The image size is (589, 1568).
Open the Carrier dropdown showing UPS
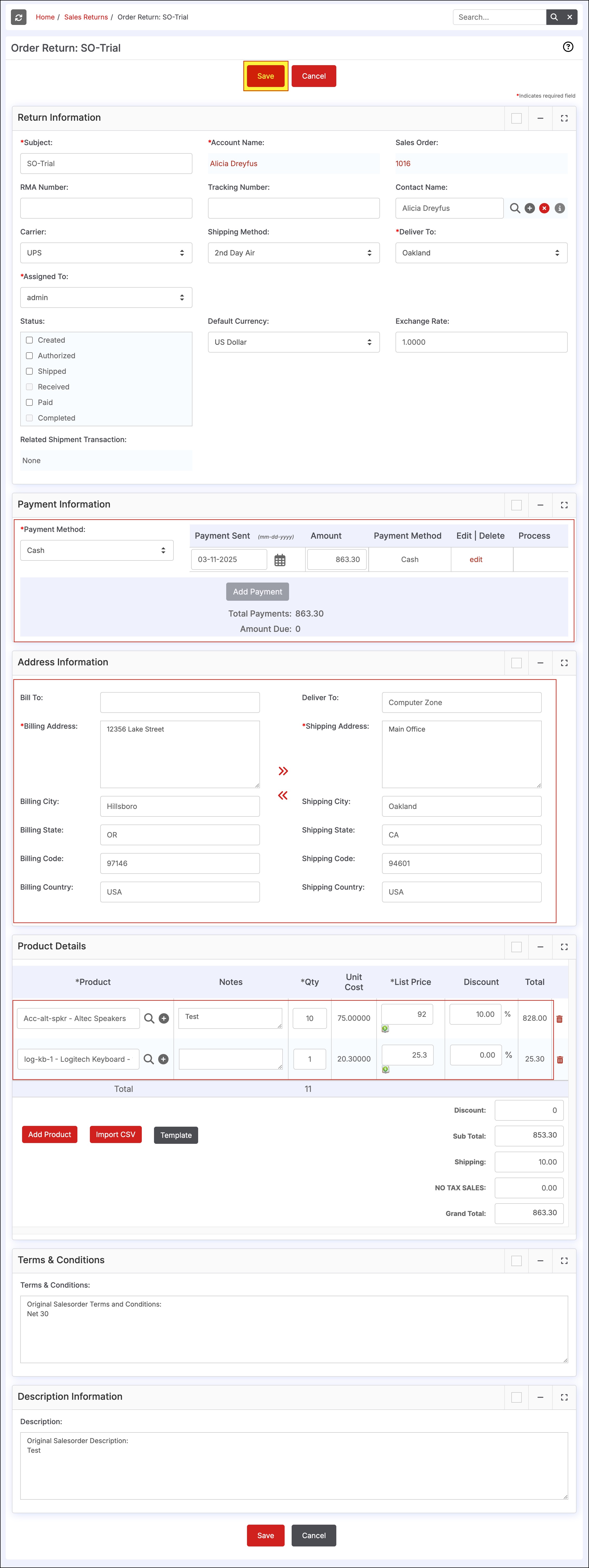coord(106,253)
